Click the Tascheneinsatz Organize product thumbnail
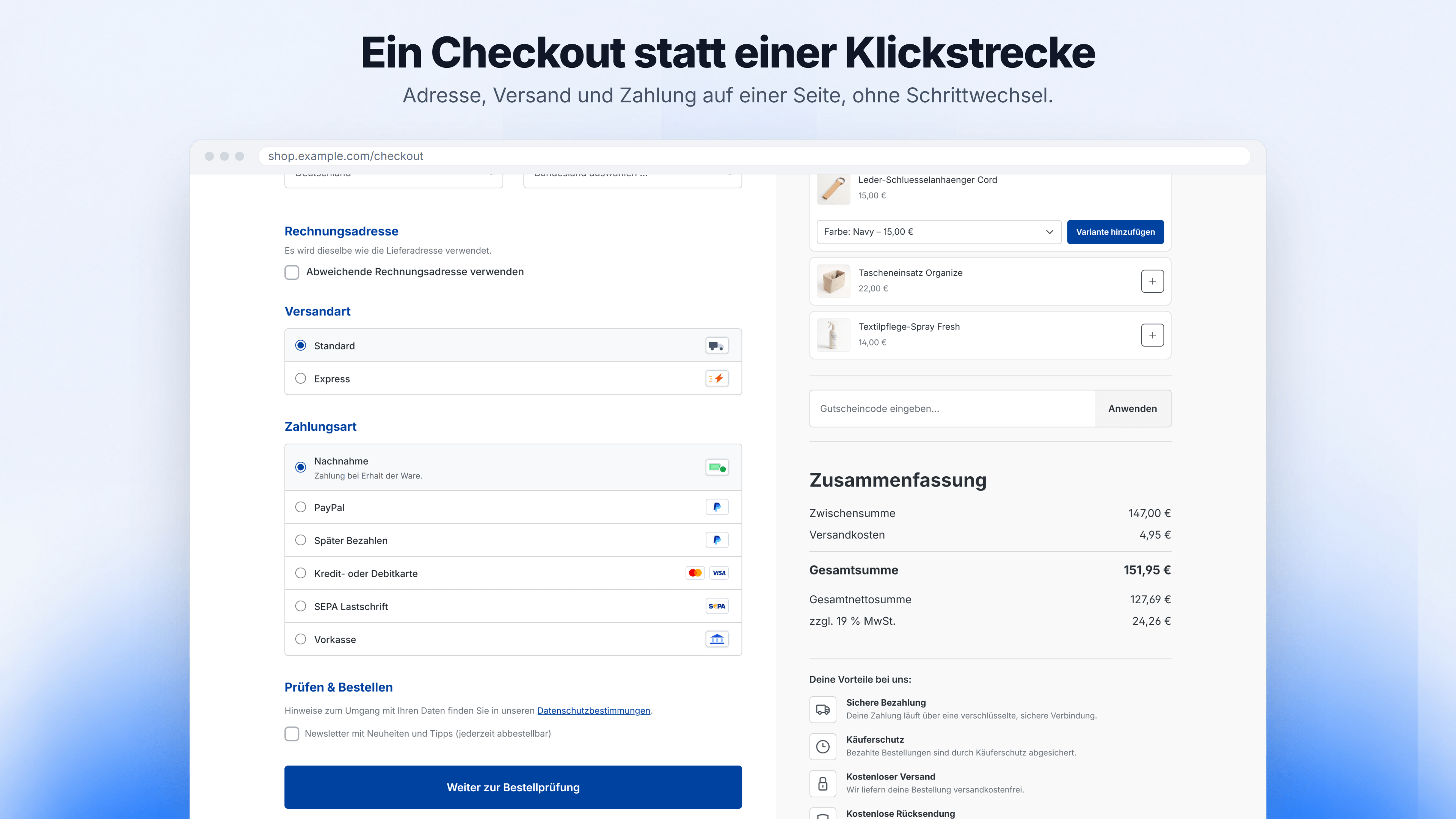This screenshot has height=819, width=1456. tap(833, 281)
